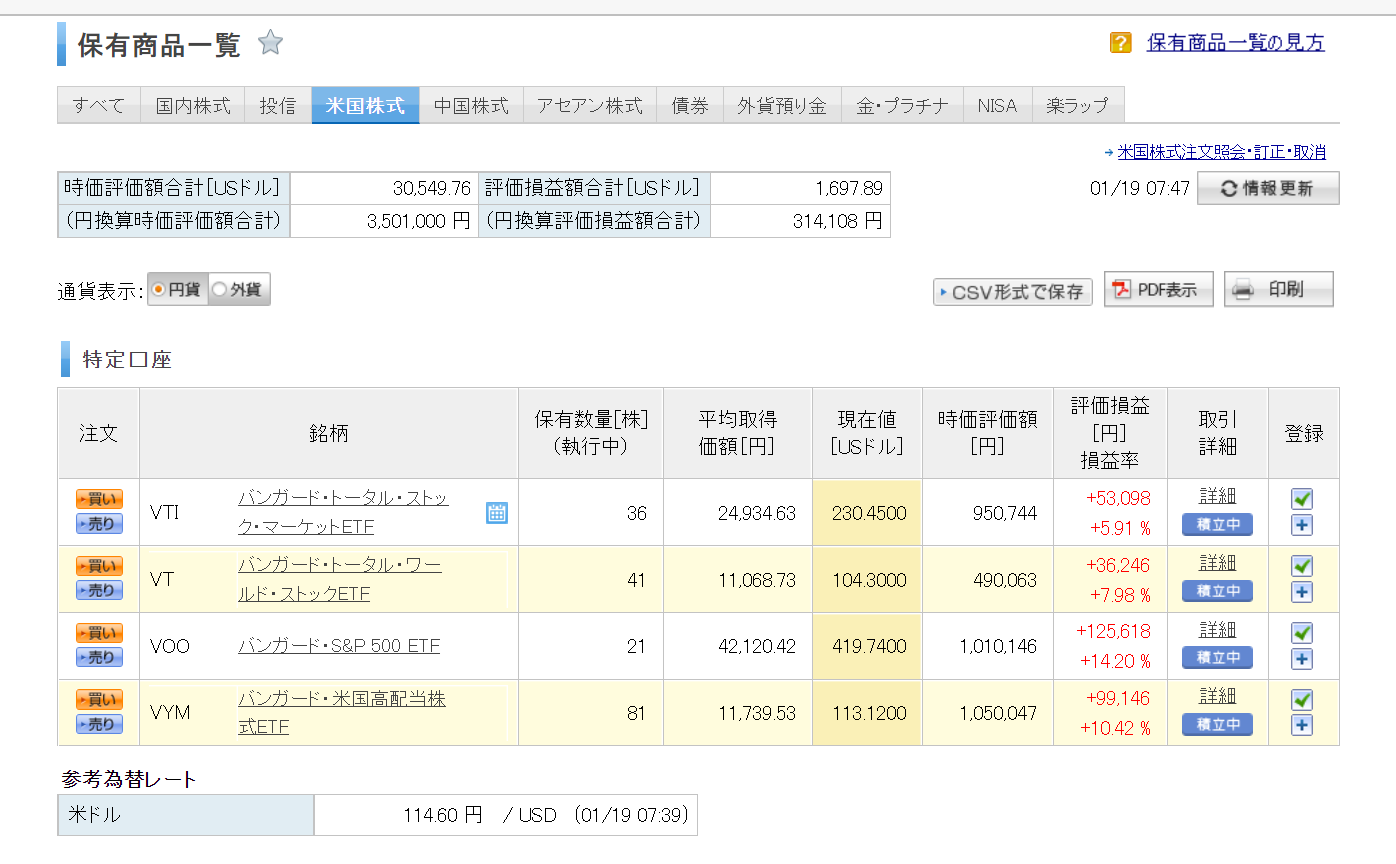Click the PDF表示 button
This screenshot has width=1396, height=864.
click(1159, 290)
